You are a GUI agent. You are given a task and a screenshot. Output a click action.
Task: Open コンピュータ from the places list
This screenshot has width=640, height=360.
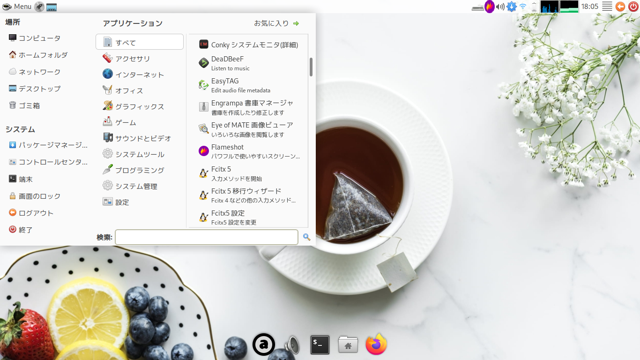tap(35, 38)
